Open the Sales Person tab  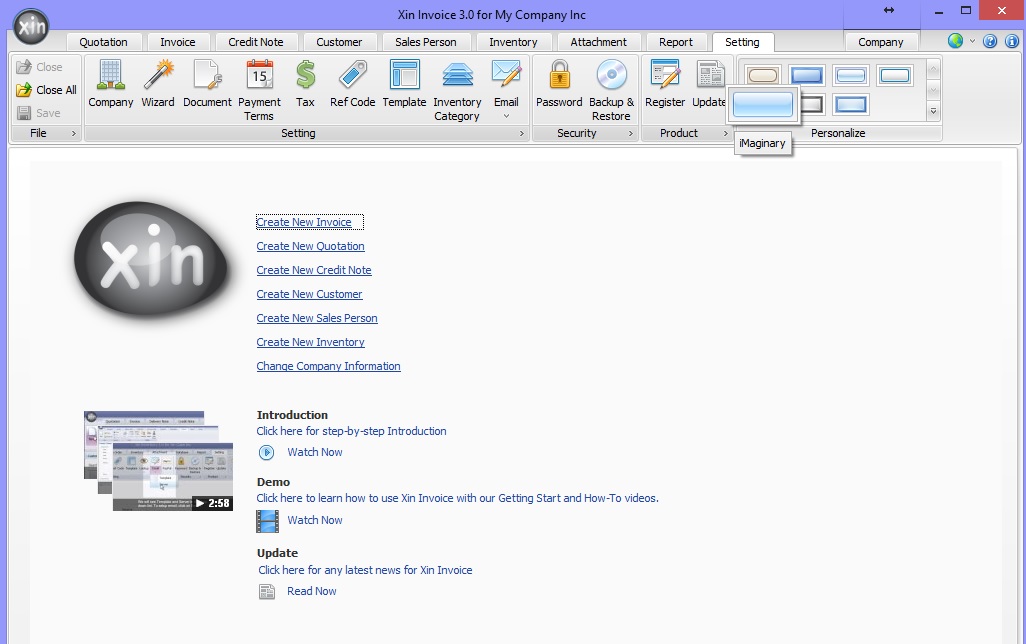click(x=426, y=42)
